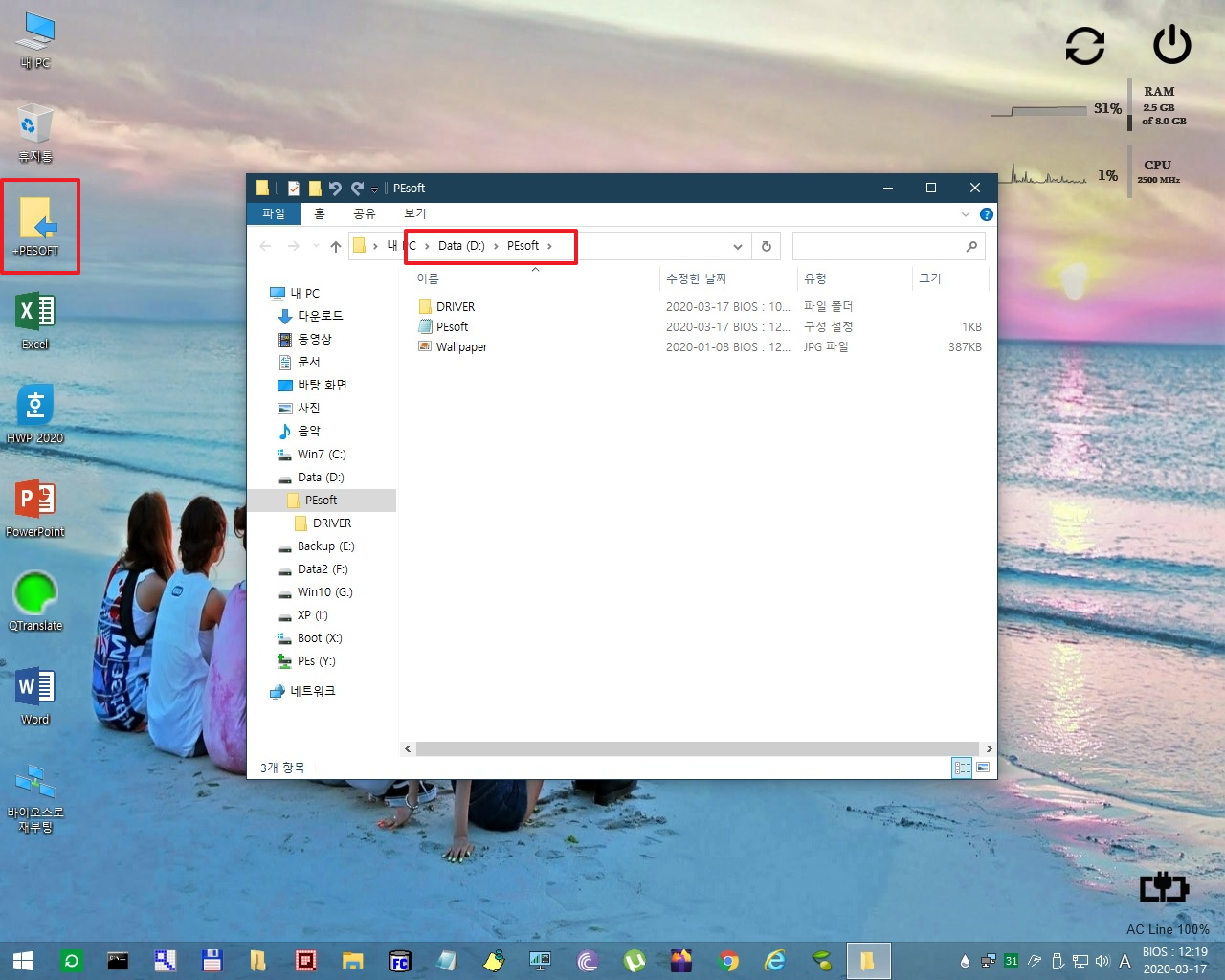This screenshot has height=980, width=1225.
Task: Click the power shutdown icon on desktop
Action: click(x=1171, y=45)
